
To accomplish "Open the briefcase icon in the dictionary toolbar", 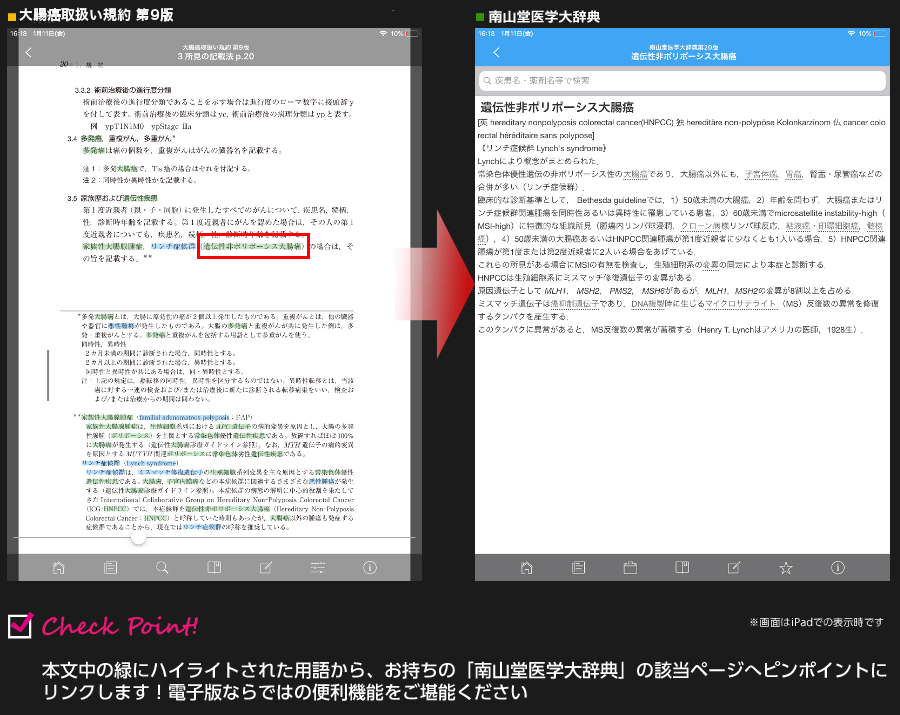I will (x=631, y=566).
